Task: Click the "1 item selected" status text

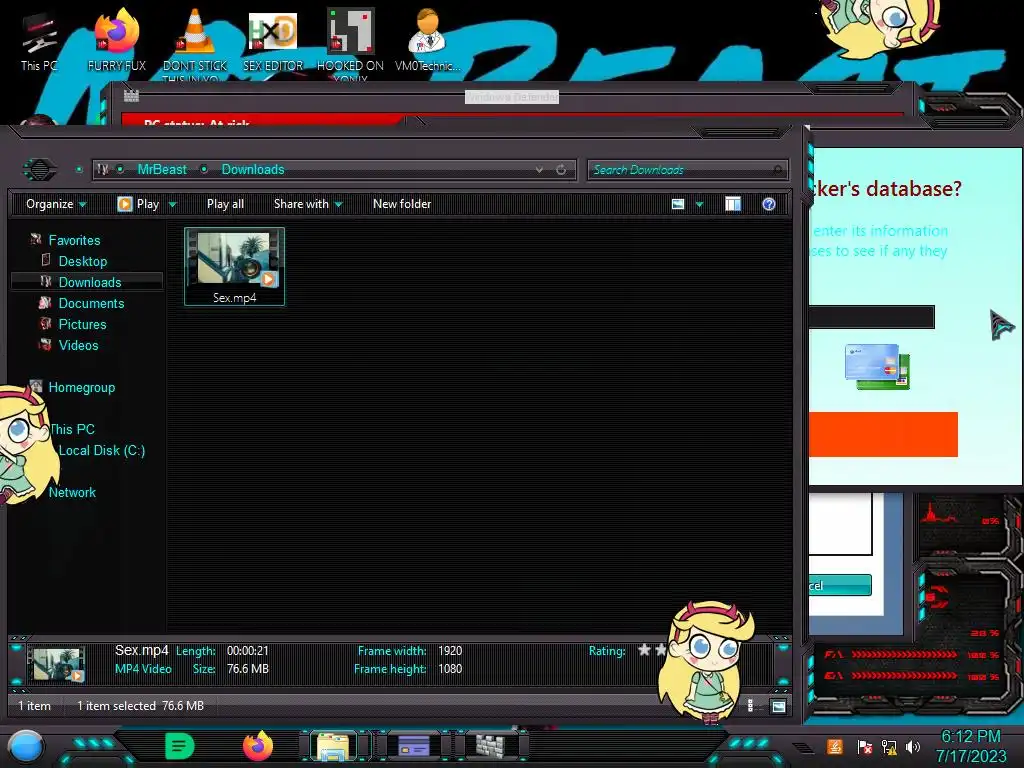Action: pyautogui.click(x=116, y=706)
